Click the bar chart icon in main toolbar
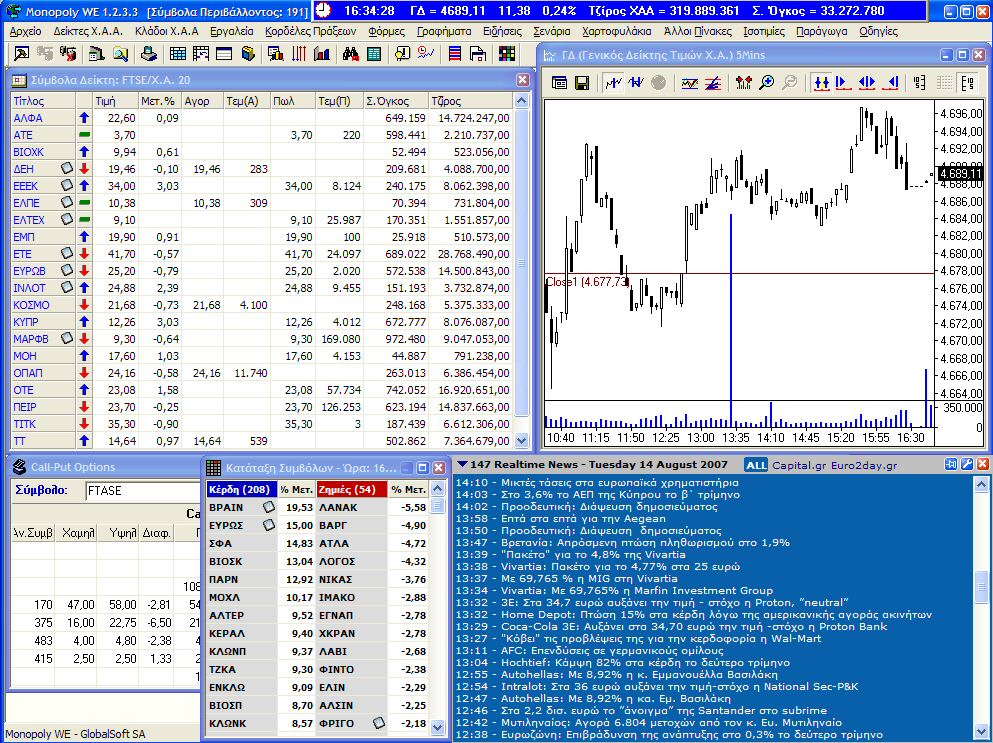The image size is (993, 743). (322, 54)
